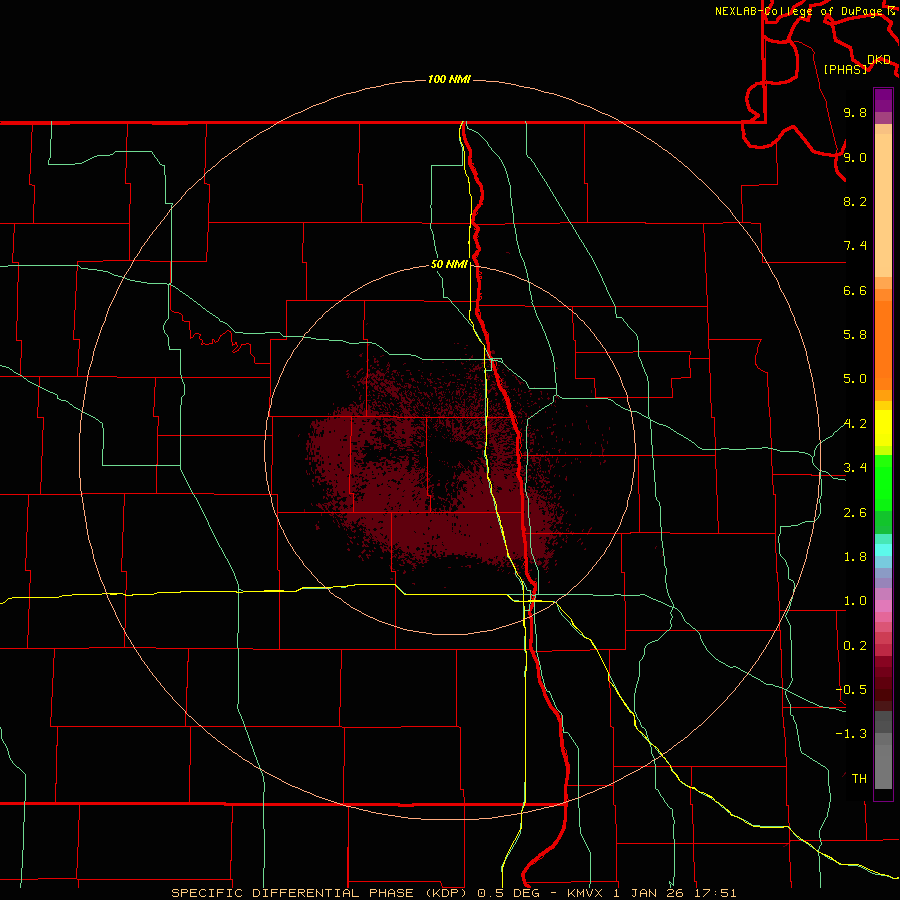Pick the yellow band on the color bar
Viewport: 900px width, 900px height.
click(x=883, y=428)
